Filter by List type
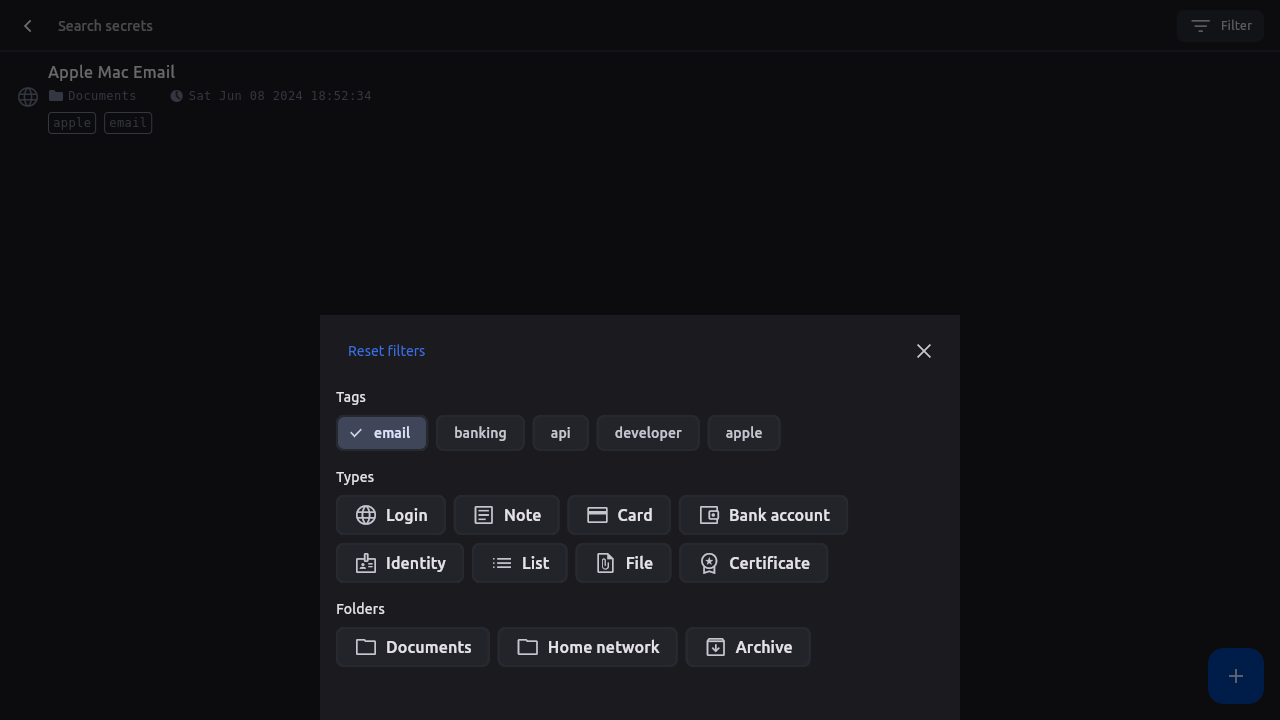 (520, 563)
